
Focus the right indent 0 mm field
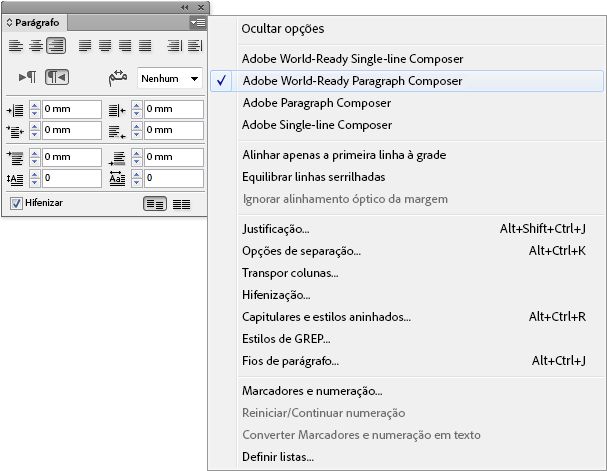pyautogui.click(x=174, y=109)
